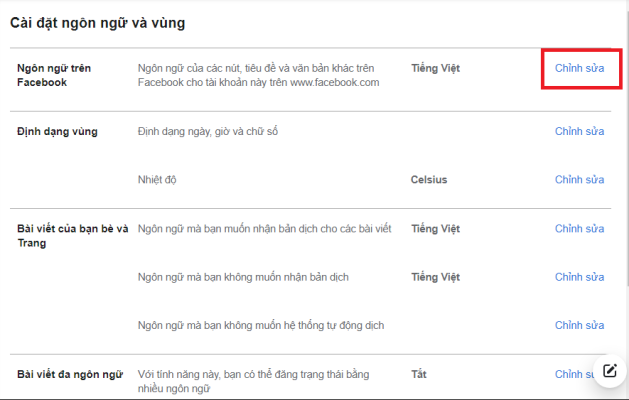Viewport: 629px width, 400px height.
Task: Click Chỉnh sửa next to Celsius
Action: pos(579,179)
